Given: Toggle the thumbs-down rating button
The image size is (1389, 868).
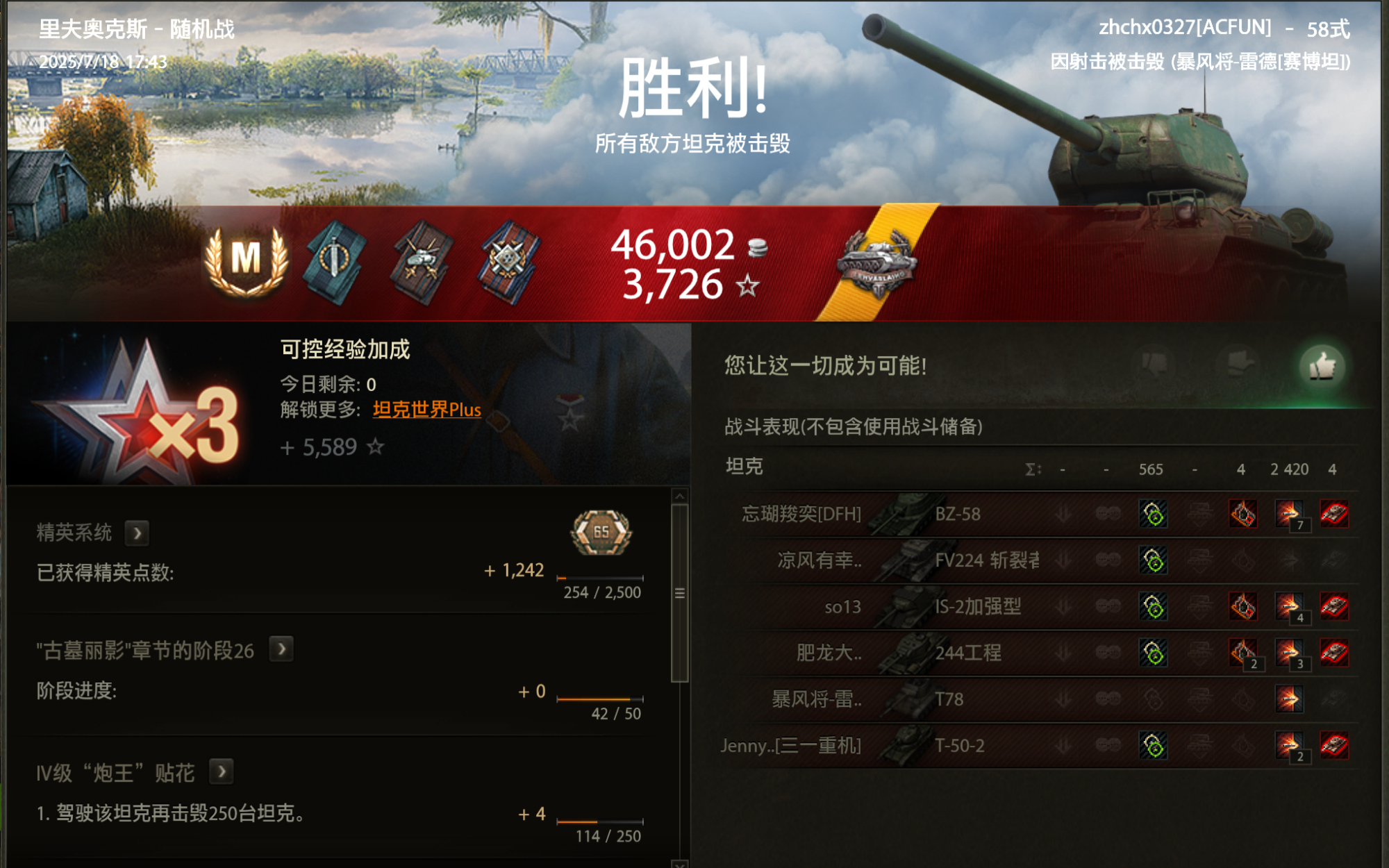Looking at the screenshot, I should pyautogui.click(x=1153, y=365).
